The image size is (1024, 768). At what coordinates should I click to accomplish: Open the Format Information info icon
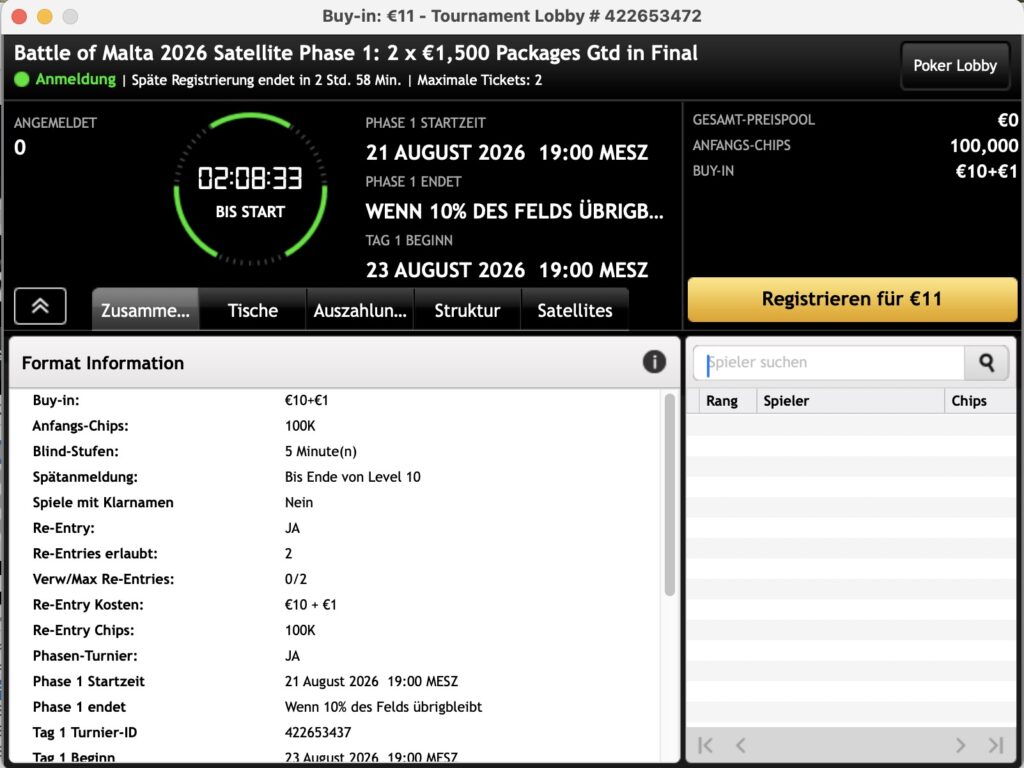coord(654,362)
